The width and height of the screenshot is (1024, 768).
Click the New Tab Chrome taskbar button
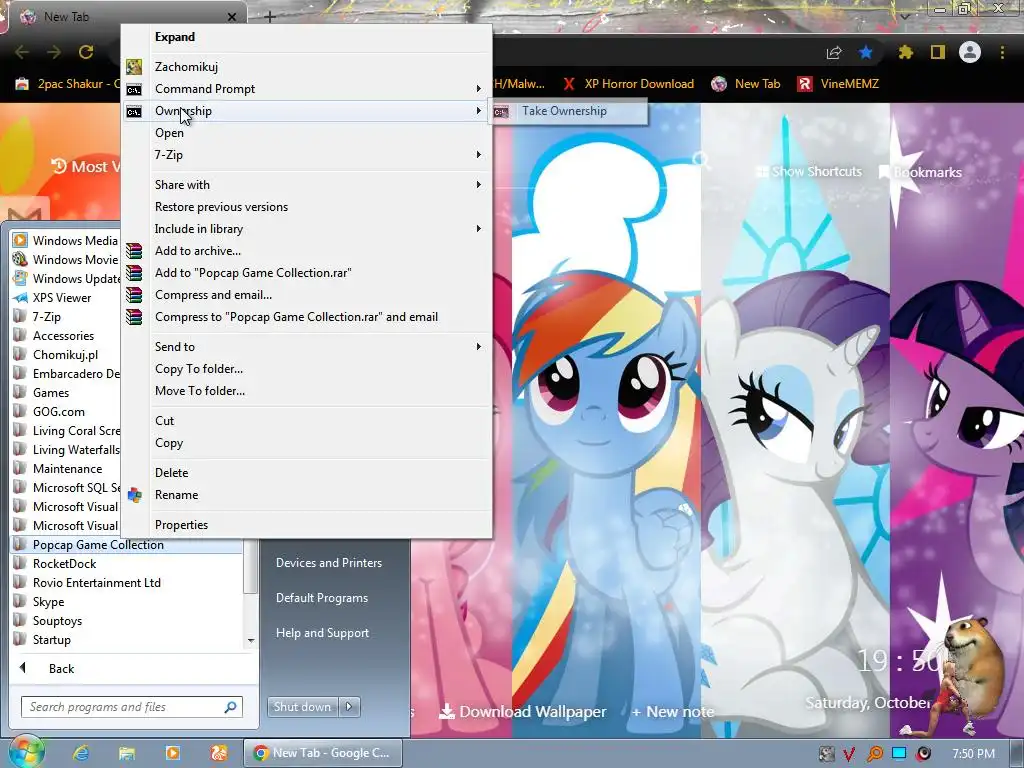click(323, 753)
